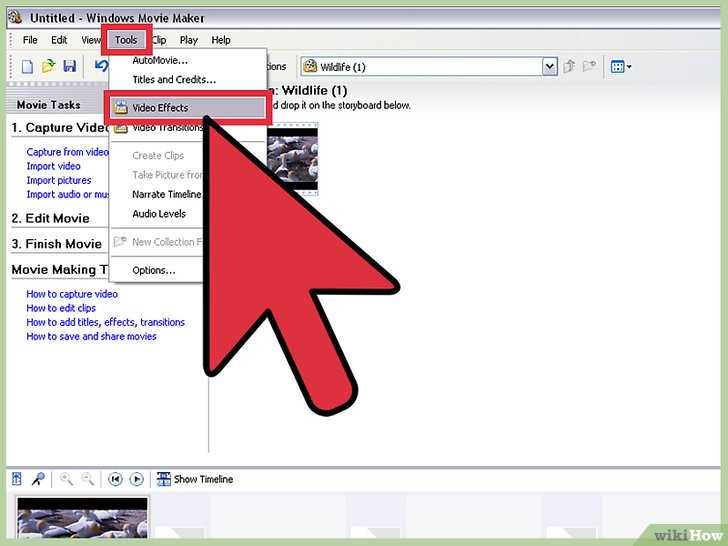Click the New Project toolbar icon
Screen dimensions: 728x546
click(x=27, y=67)
